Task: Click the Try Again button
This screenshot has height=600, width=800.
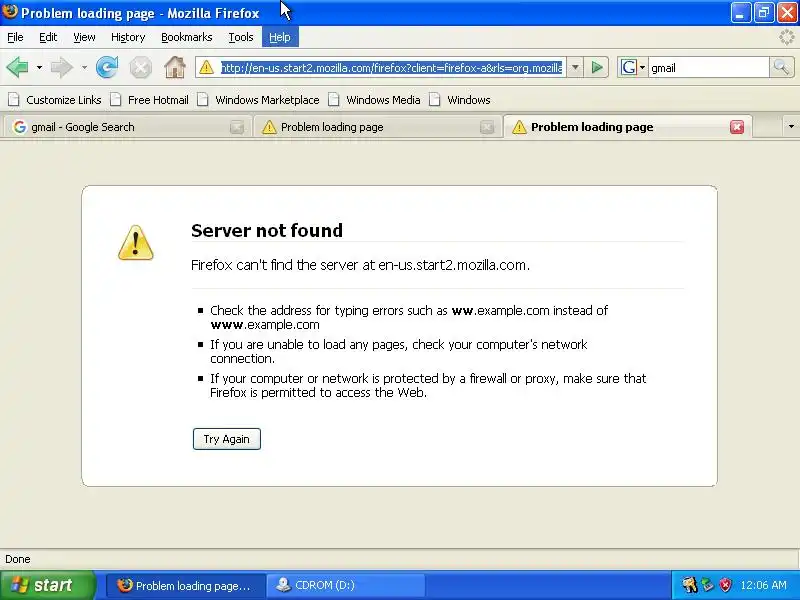Action: [x=227, y=439]
